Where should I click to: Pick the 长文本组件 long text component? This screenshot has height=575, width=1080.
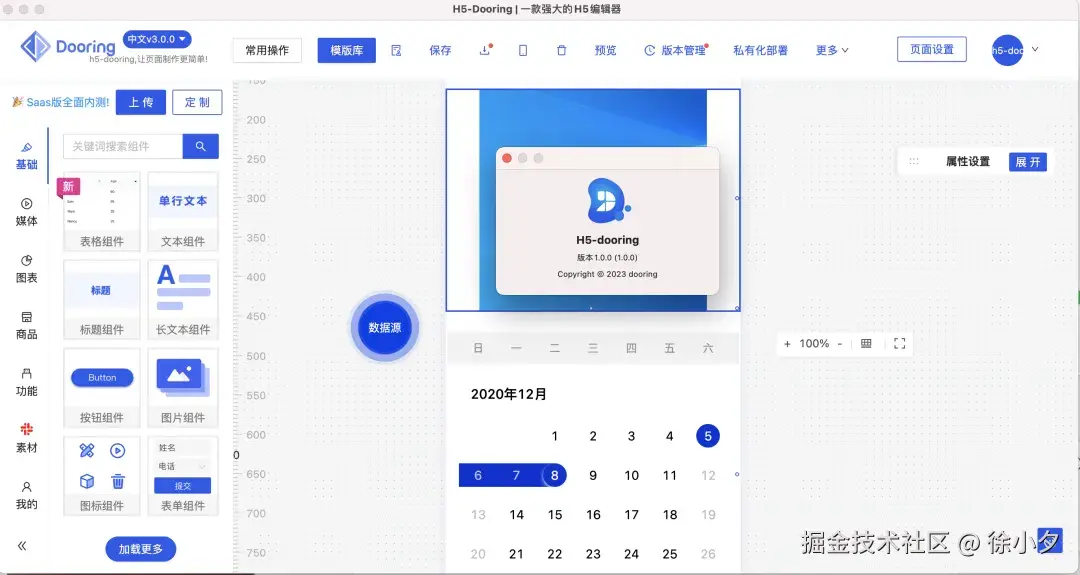183,300
